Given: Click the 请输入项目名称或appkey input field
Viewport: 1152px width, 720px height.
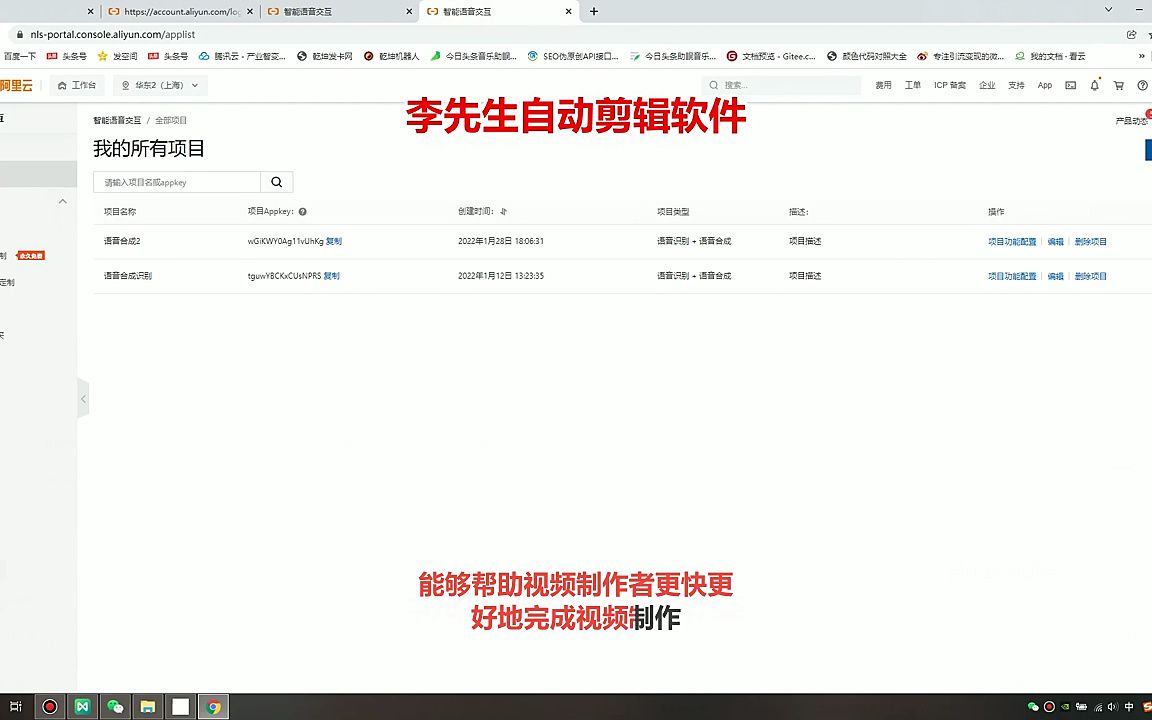Looking at the screenshot, I should 170,182.
